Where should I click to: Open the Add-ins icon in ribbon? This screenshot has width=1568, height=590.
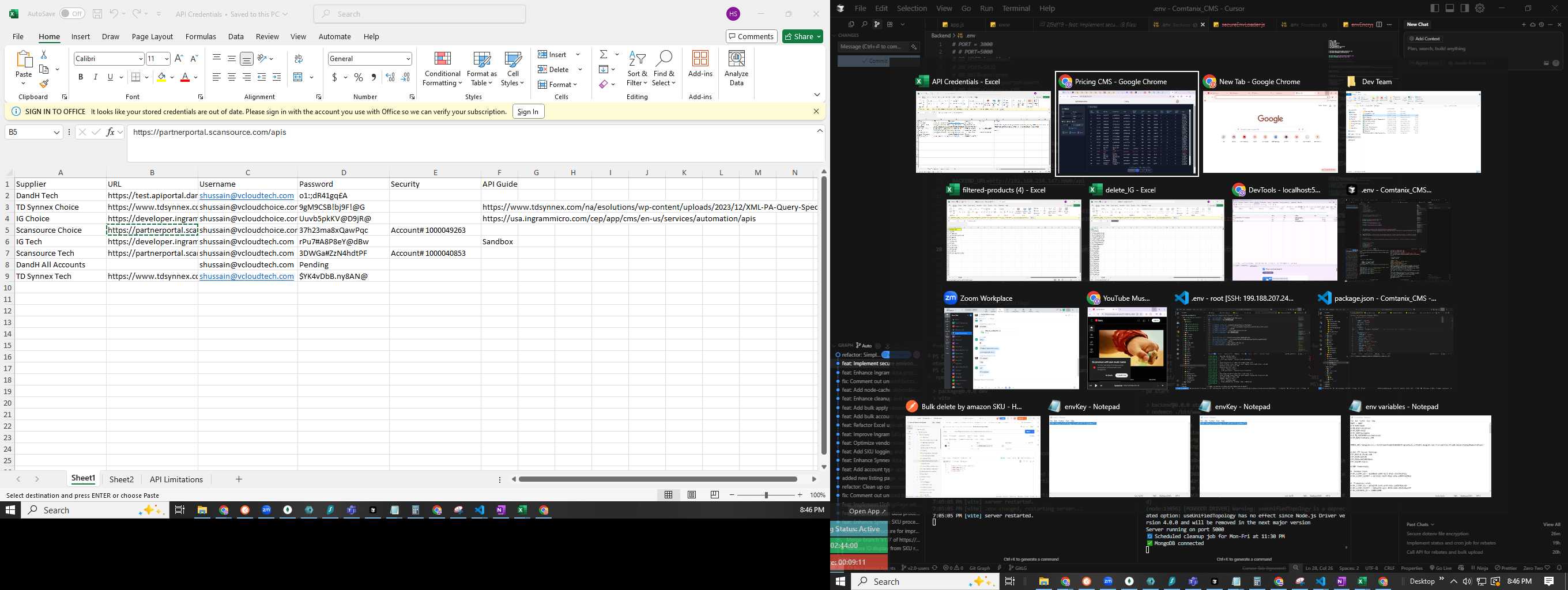tap(700, 64)
